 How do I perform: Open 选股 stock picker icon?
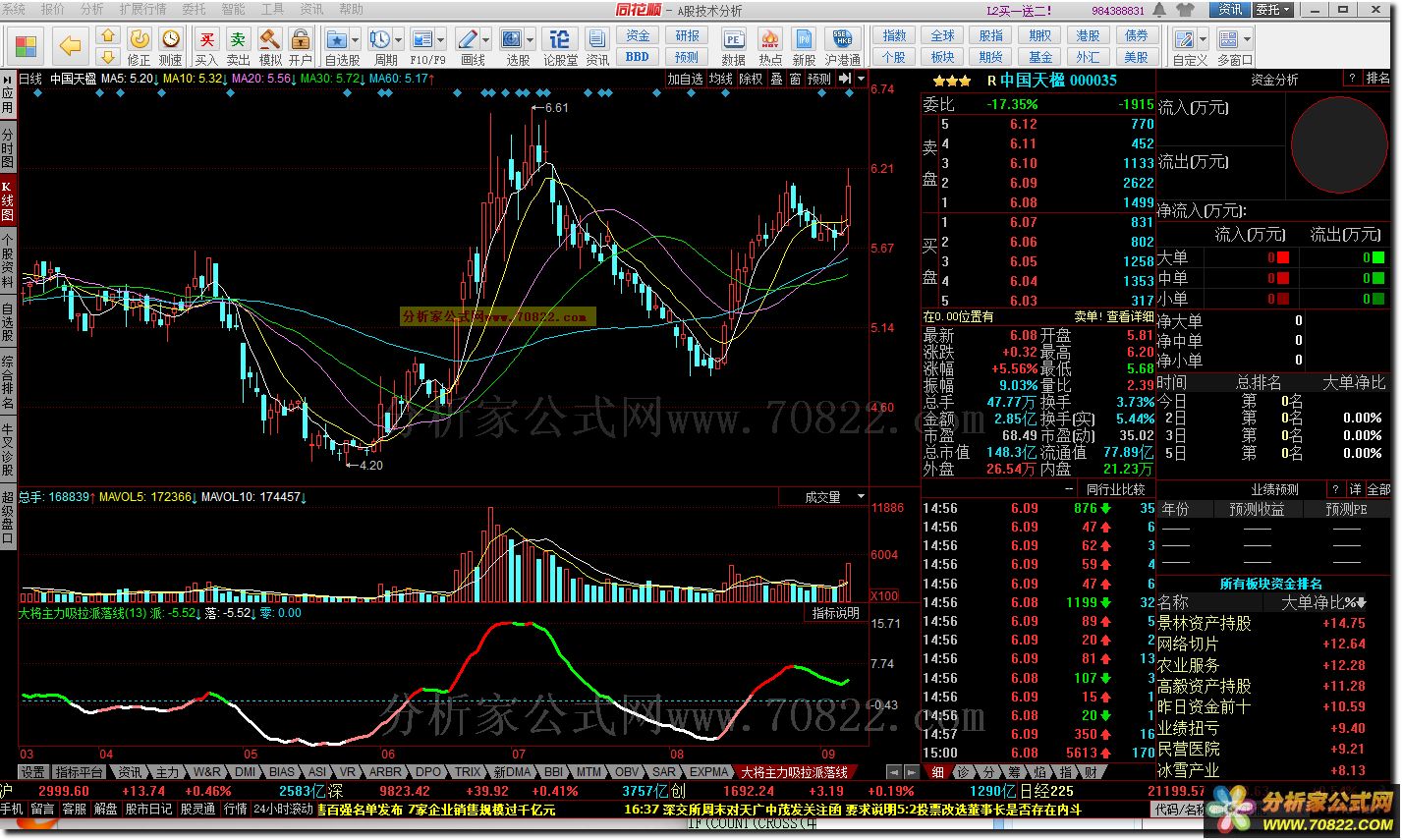[x=512, y=40]
